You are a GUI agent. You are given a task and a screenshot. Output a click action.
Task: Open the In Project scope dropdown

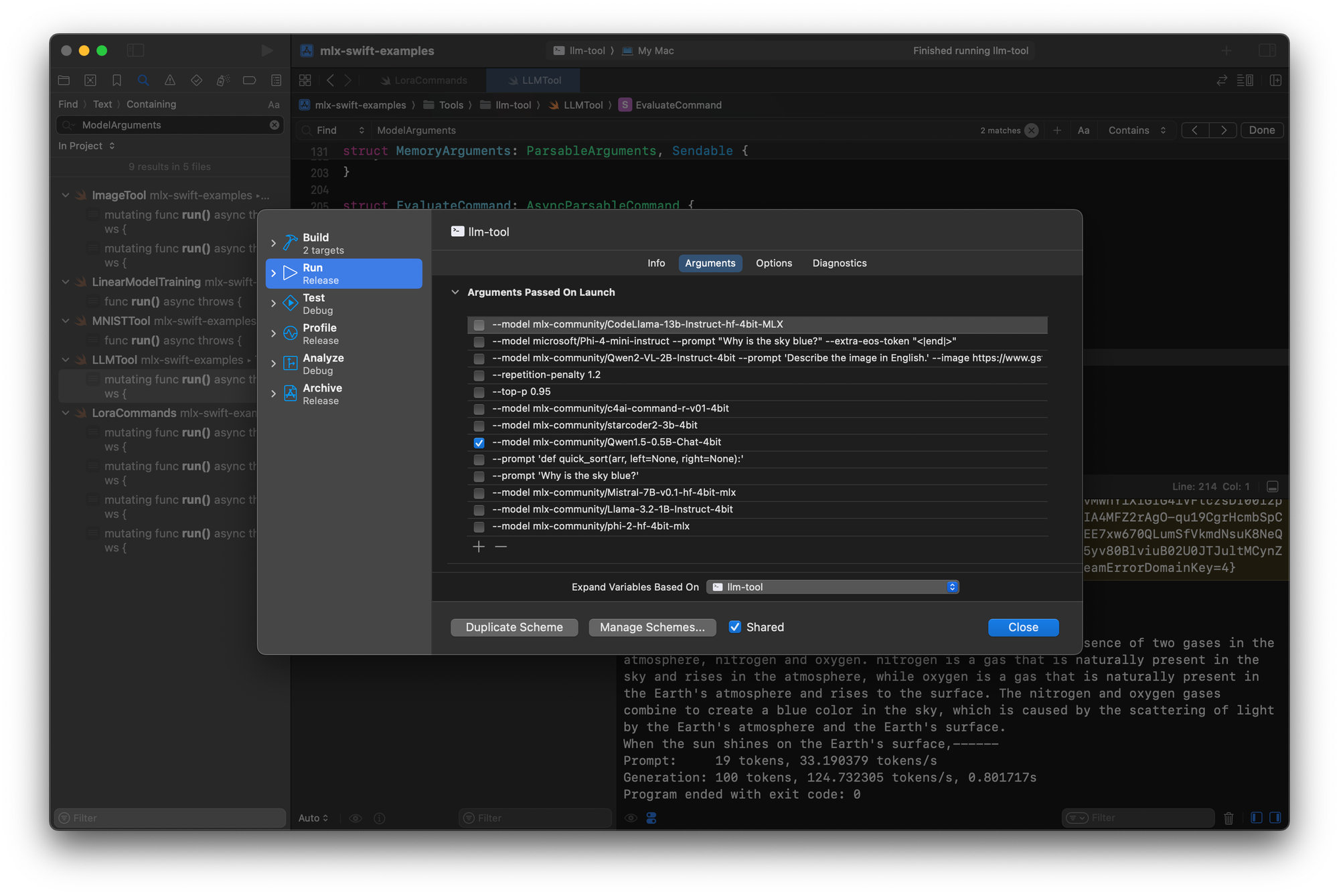click(86, 146)
